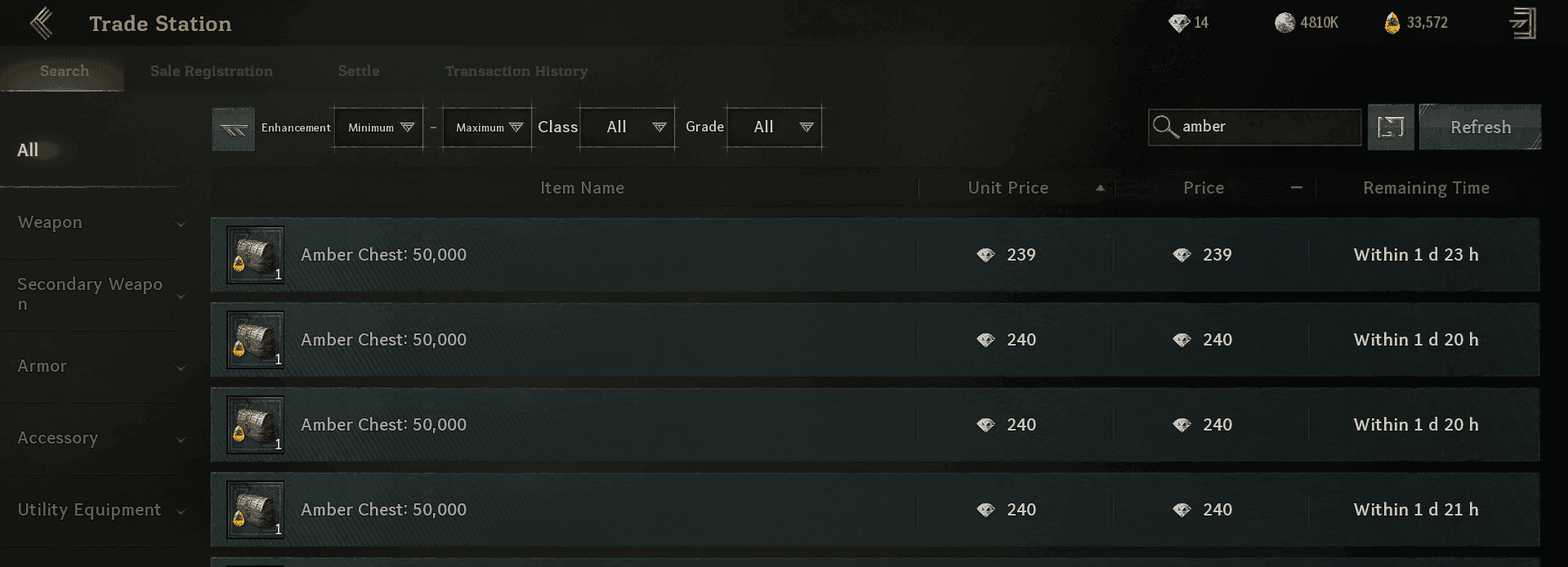The image size is (1568, 567).
Task: Click the gold drop icon showing 33,572
Action: (x=1391, y=22)
